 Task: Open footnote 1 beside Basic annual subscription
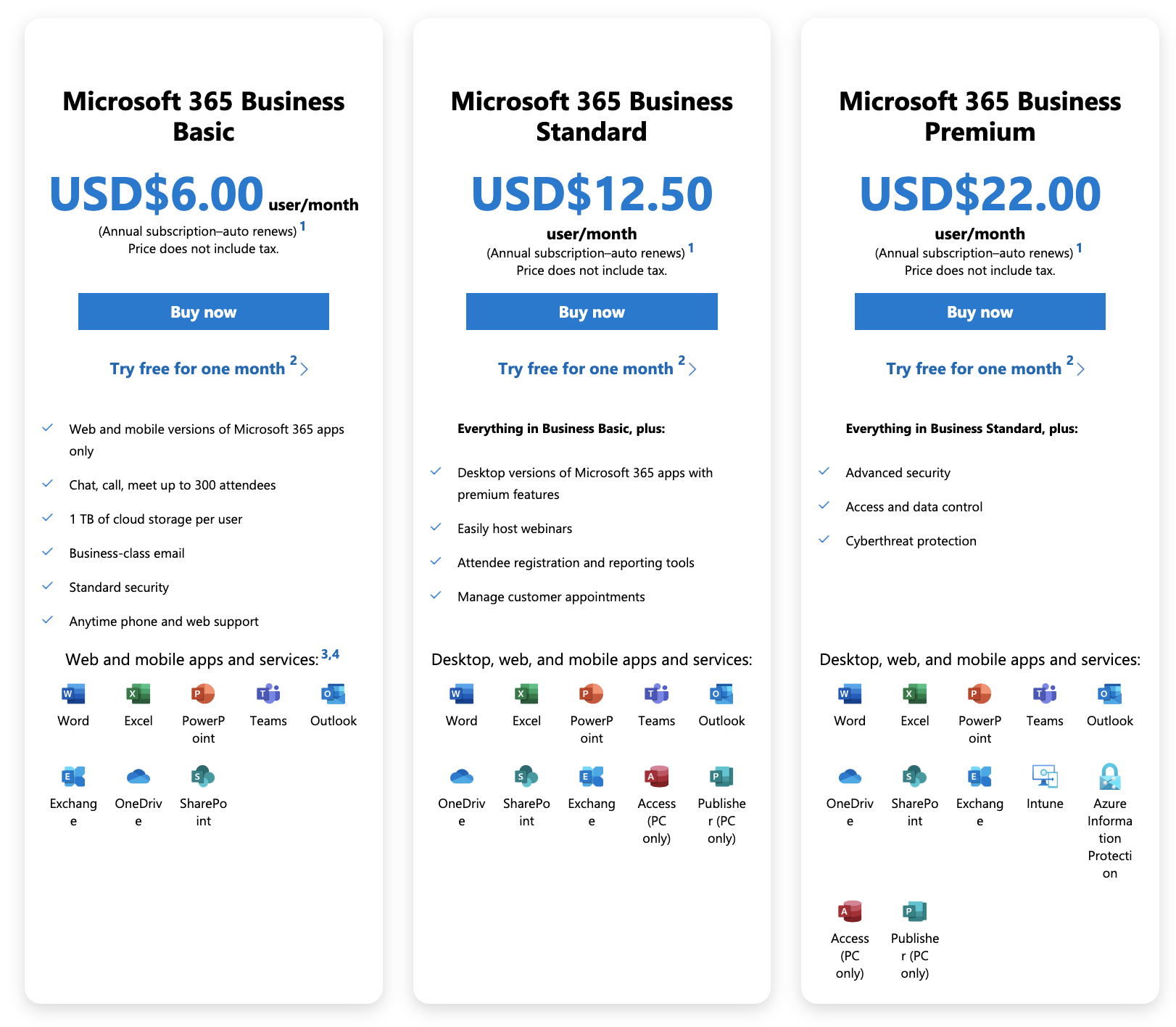pyautogui.click(x=302, y=227)
